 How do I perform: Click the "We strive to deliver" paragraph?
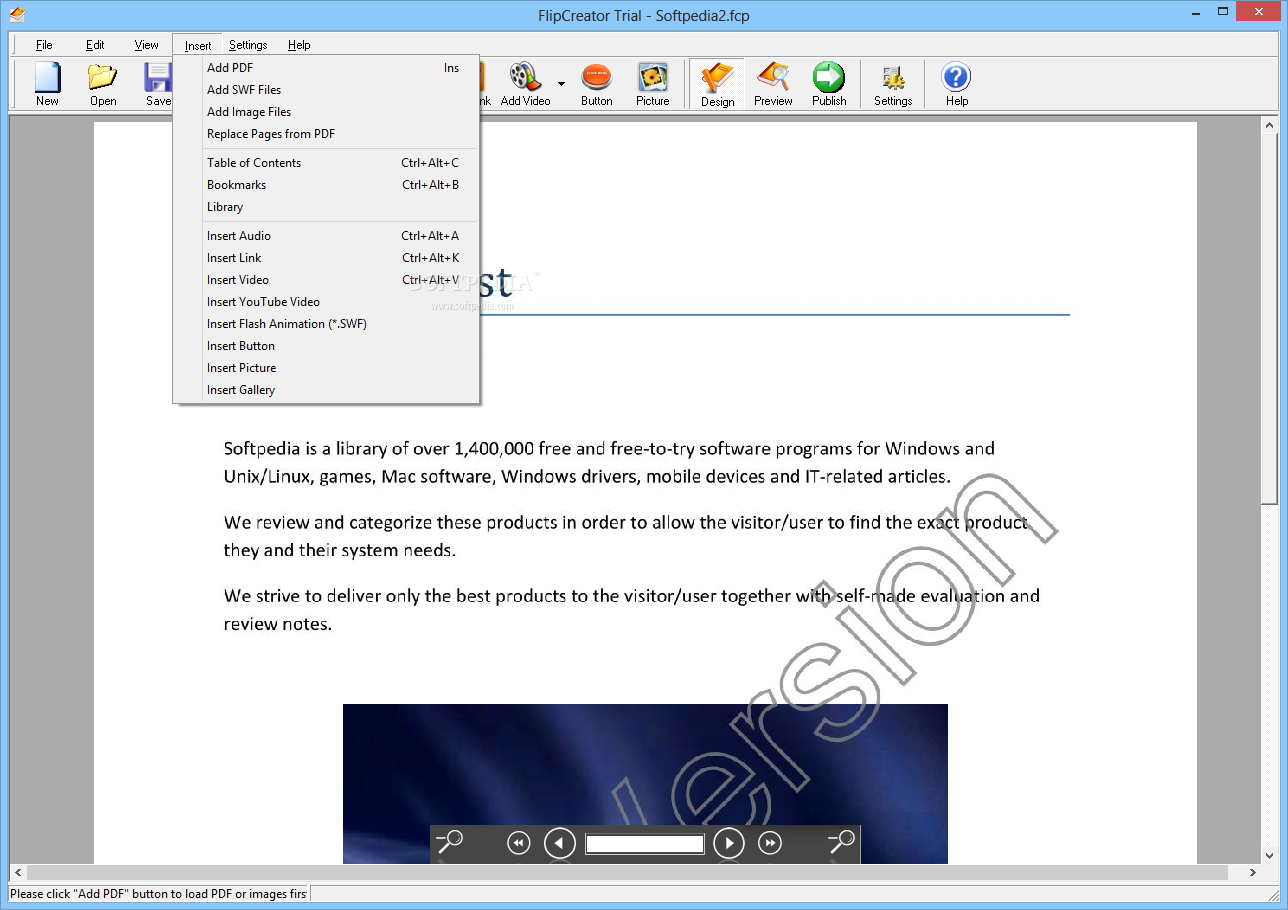coord(632,610)
